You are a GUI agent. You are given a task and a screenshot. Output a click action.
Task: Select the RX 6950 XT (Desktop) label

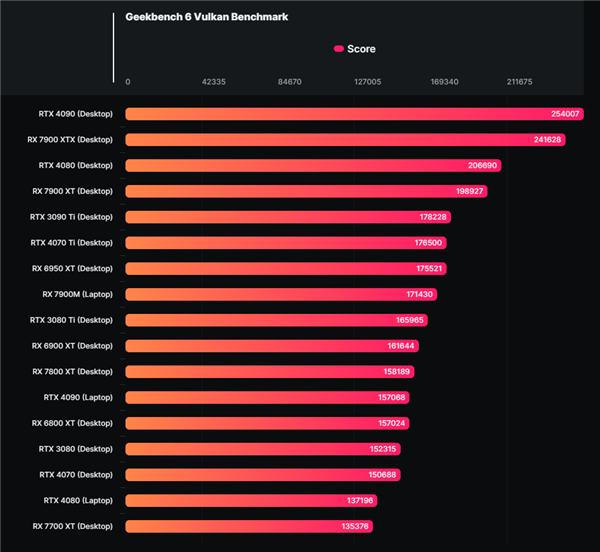click(x=72, y=268)
